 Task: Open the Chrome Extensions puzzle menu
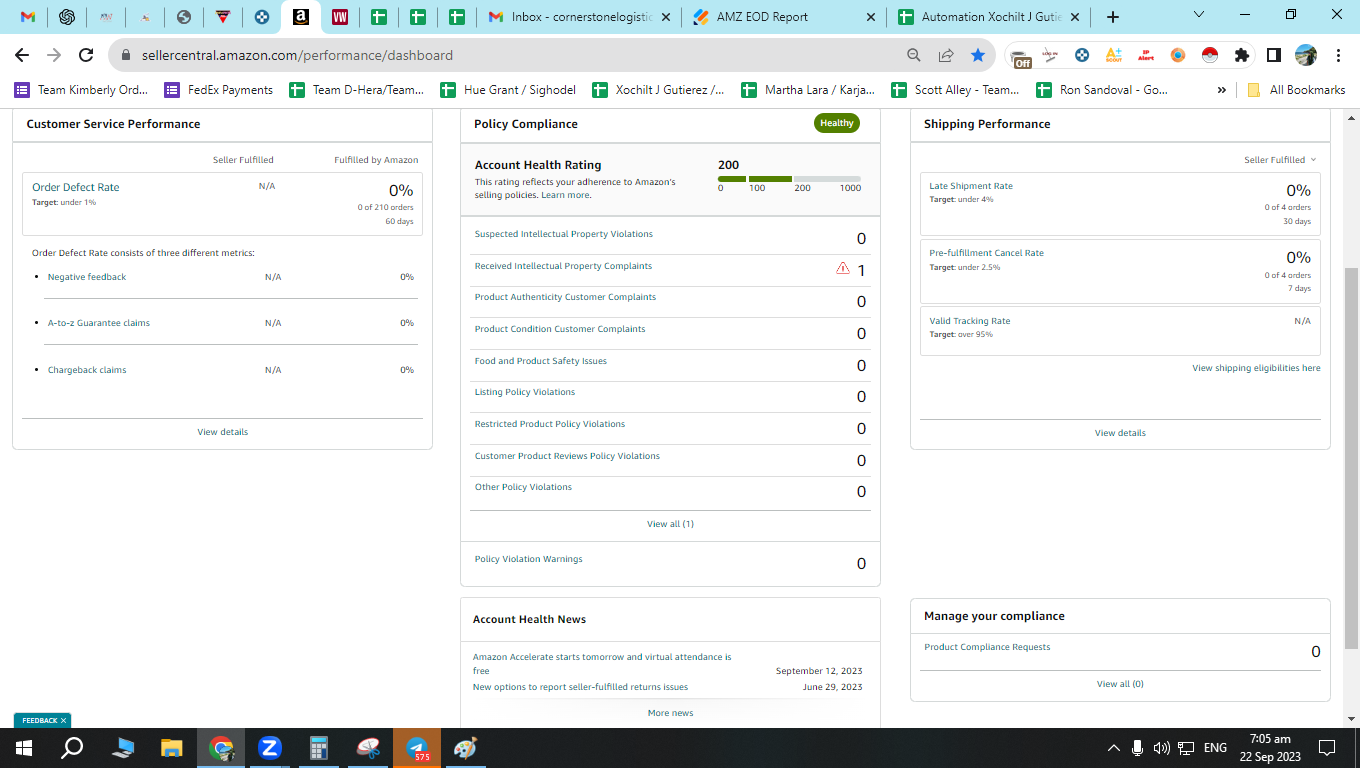pos(1242,55)
